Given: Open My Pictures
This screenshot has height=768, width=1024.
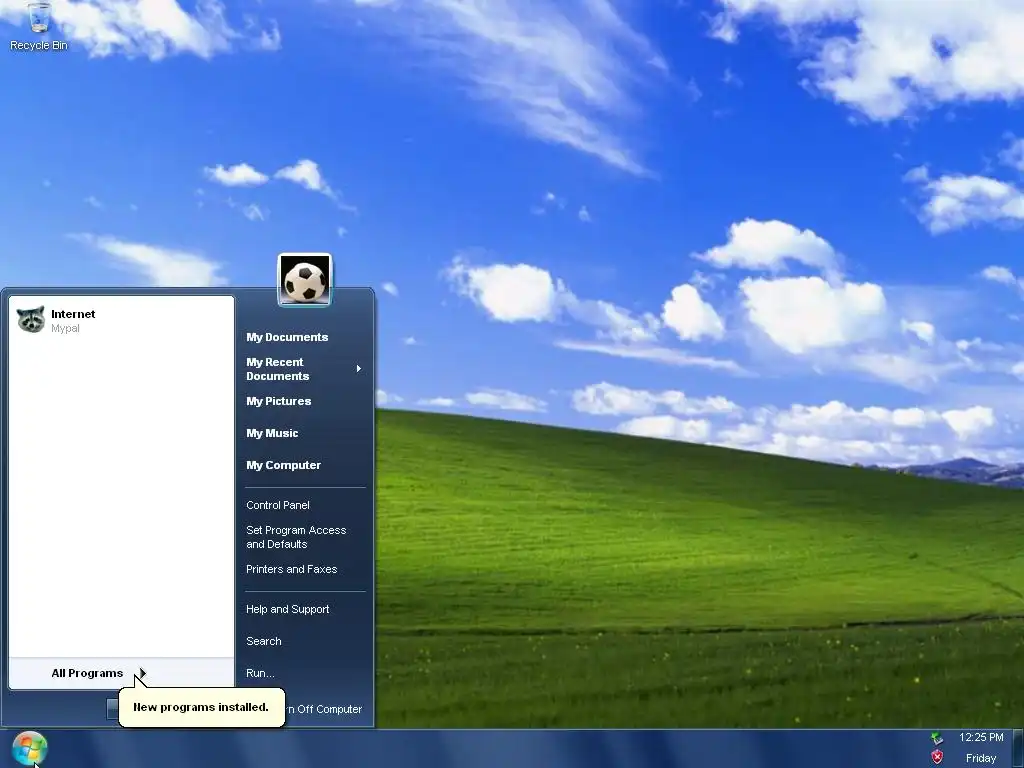Looking at the screenshot, I should (279, 401).
